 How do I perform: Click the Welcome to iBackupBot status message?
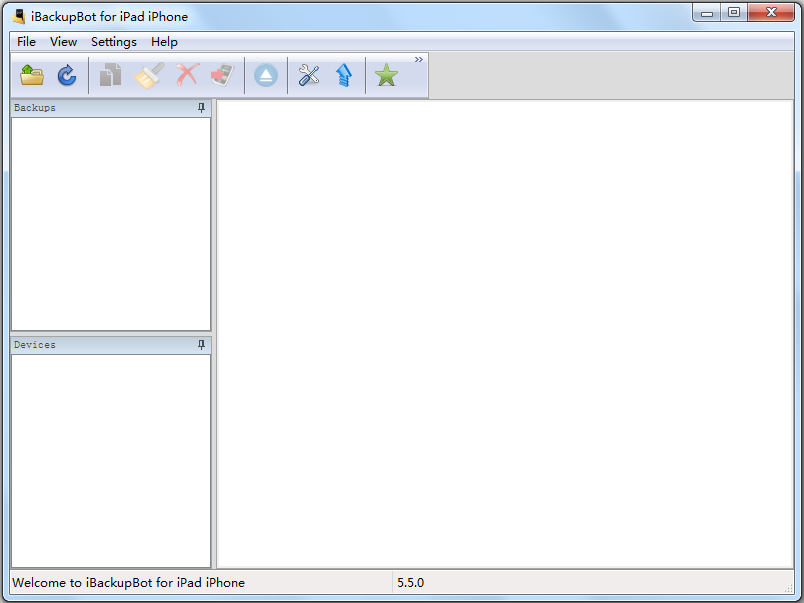point(128,582)
